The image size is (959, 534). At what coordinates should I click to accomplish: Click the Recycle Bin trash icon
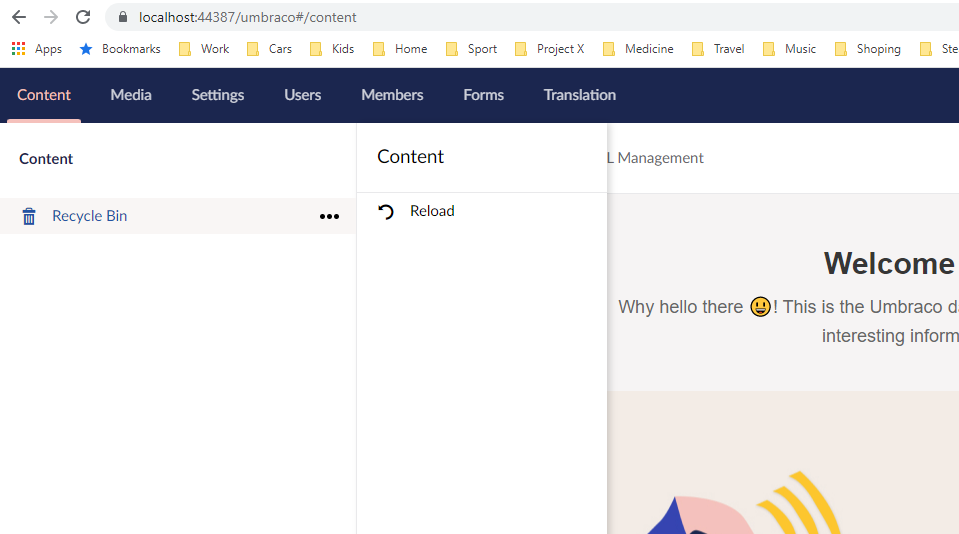(x=29, y=216)
